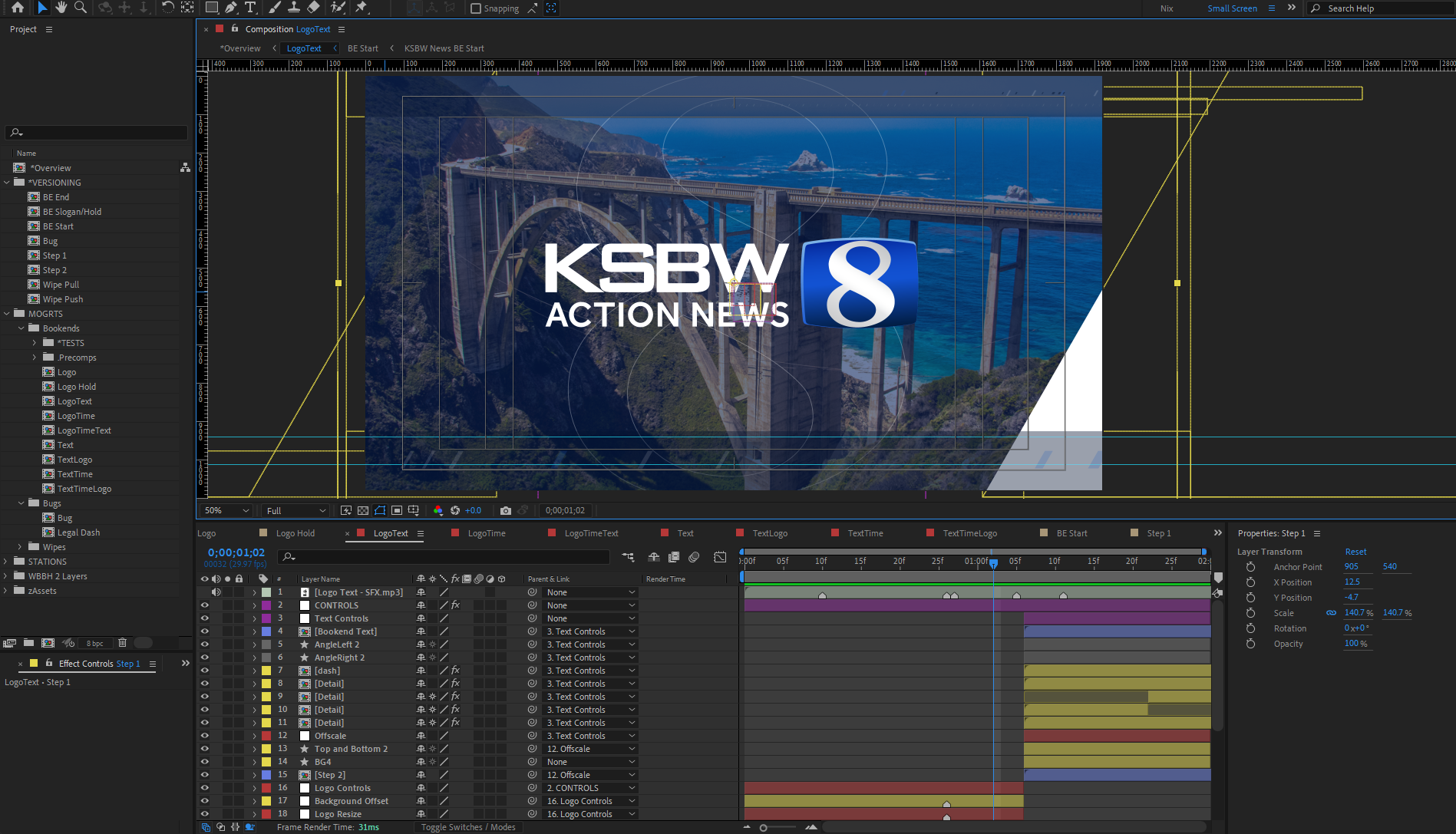Click the CONTROLS layer purple label swatch

pos(266,605)
